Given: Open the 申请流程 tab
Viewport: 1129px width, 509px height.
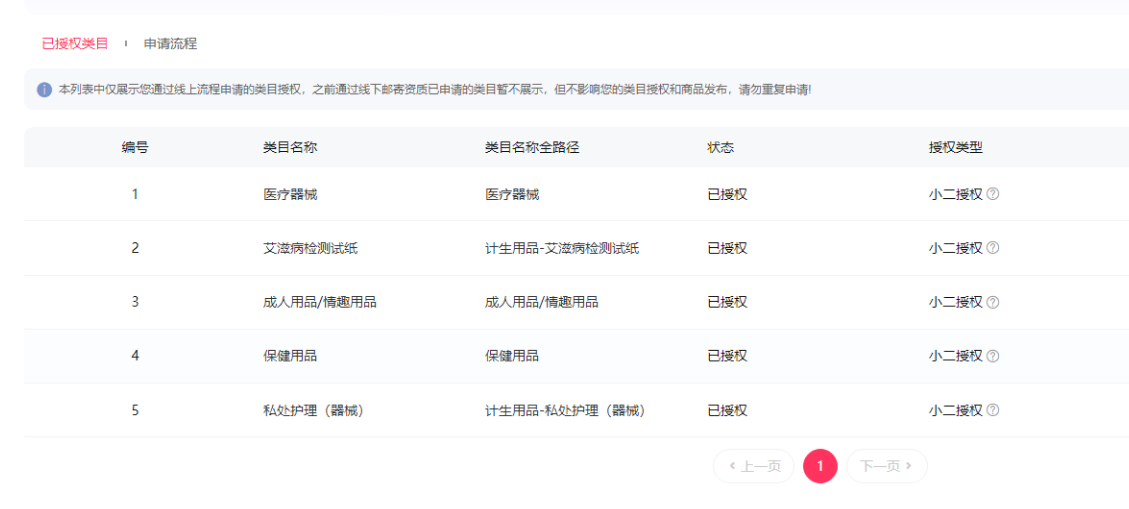Looking at the screenshot, I should coord(170,44).
